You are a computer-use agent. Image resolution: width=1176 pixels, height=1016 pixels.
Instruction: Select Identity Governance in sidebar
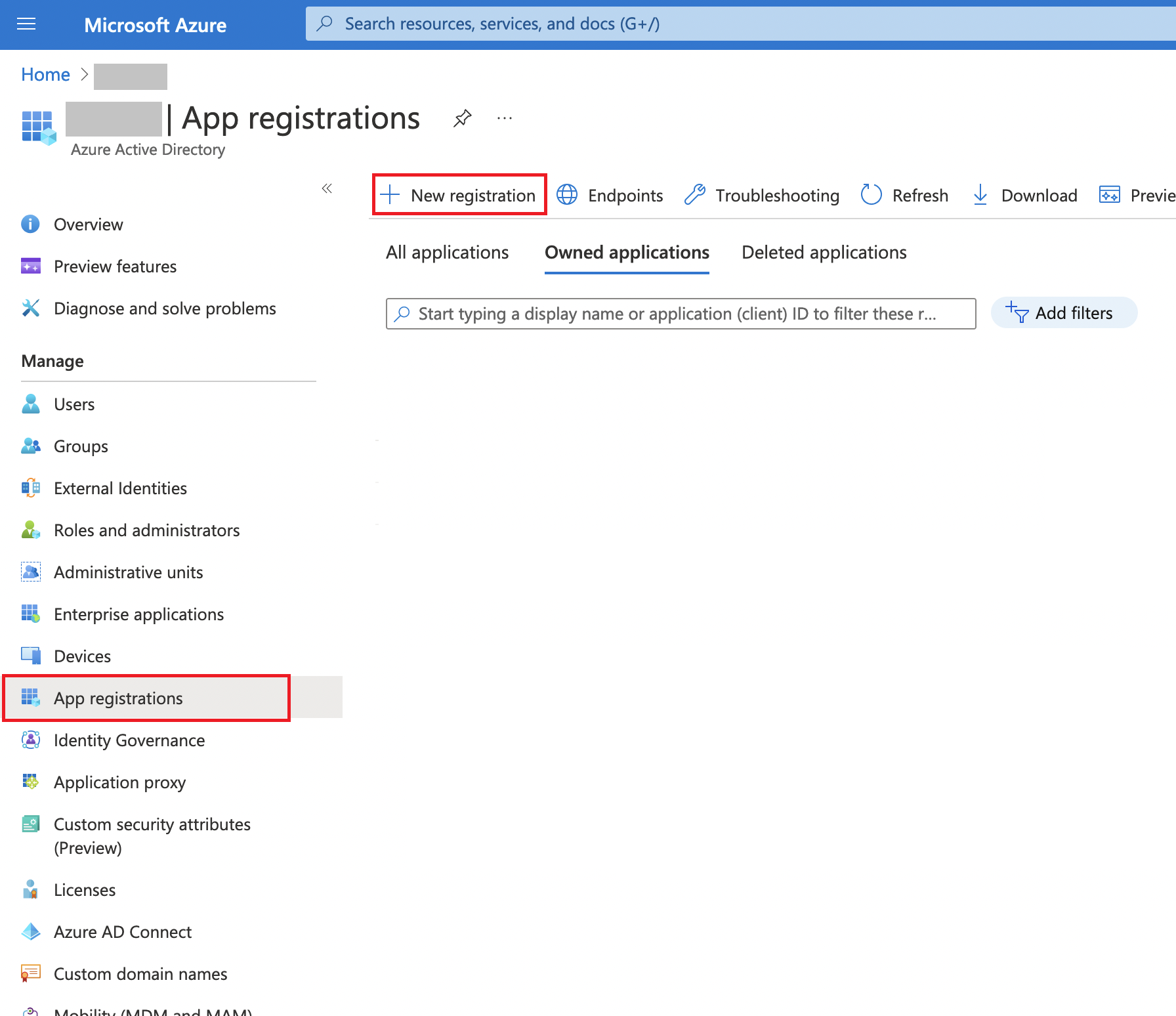129,740
